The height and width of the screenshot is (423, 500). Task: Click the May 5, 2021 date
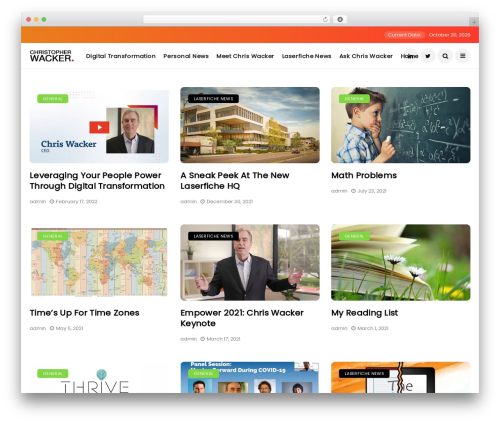coord(69,328)
